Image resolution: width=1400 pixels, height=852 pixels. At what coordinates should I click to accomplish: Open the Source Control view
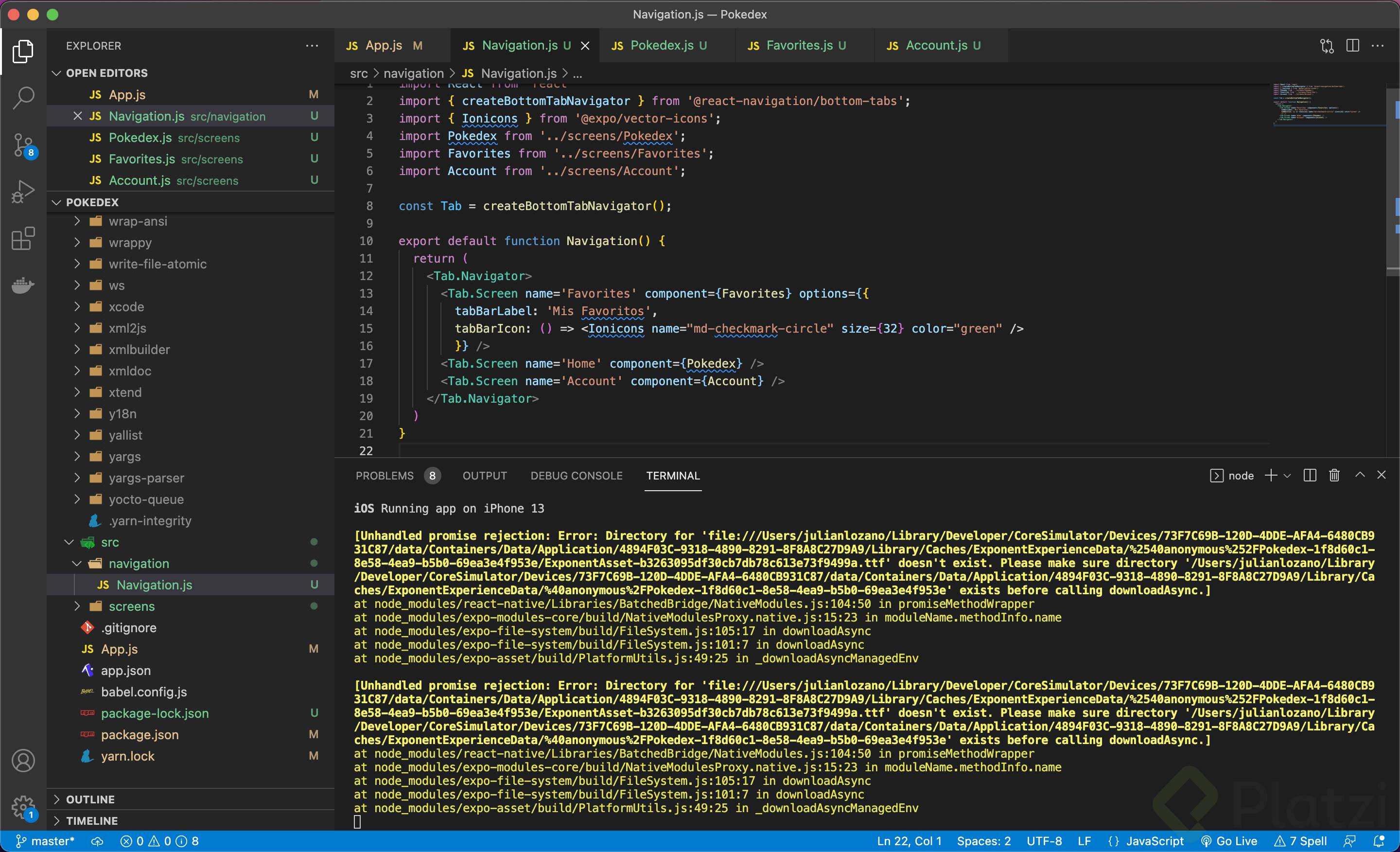point(23,144)
